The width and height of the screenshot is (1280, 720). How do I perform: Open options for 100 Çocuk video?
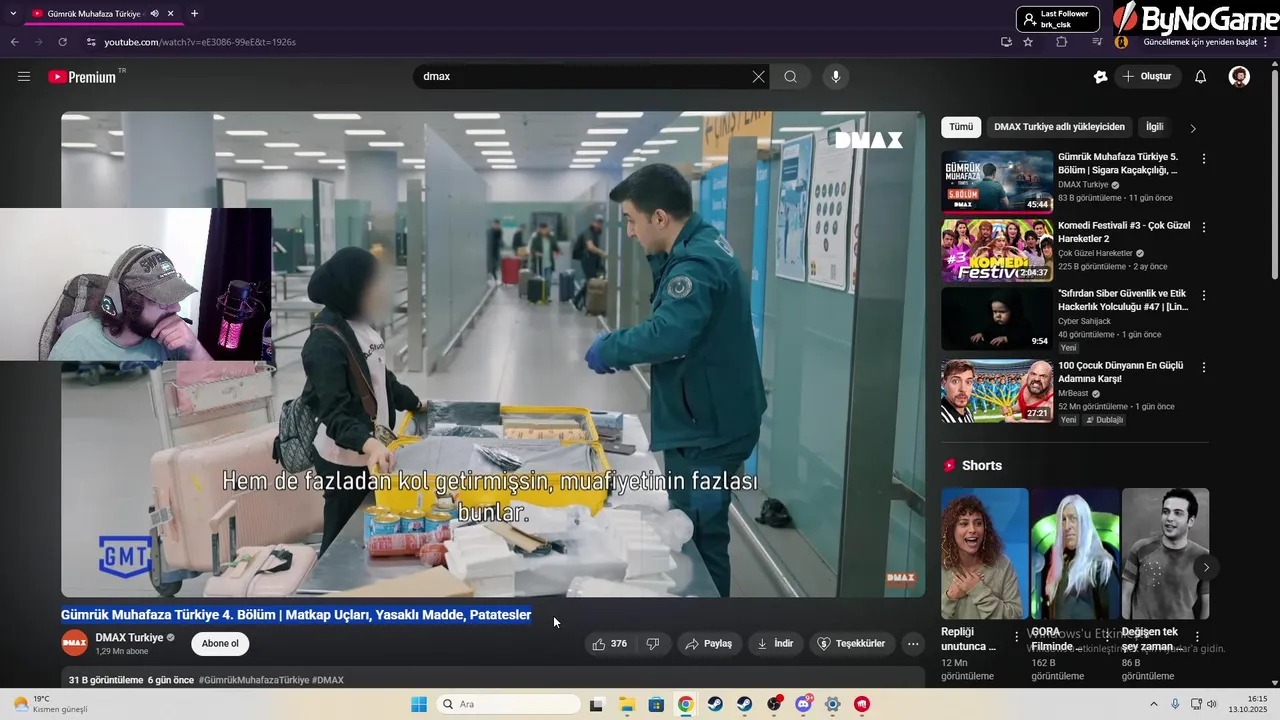[1204, 367]
